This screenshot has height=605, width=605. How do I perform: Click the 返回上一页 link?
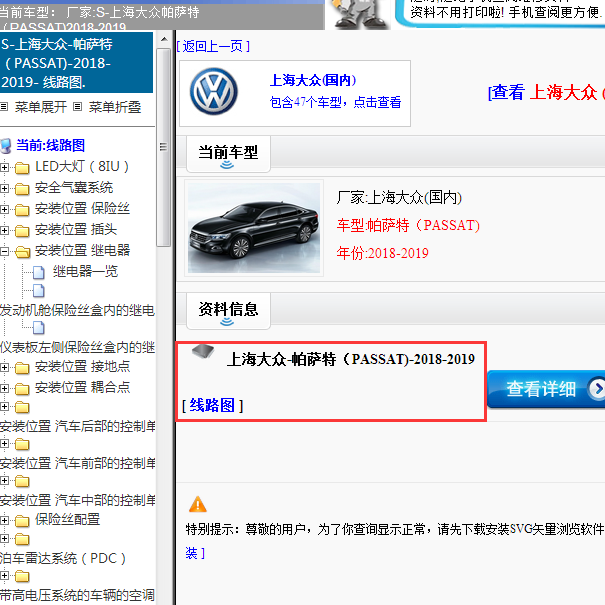[x=213, y=46]
